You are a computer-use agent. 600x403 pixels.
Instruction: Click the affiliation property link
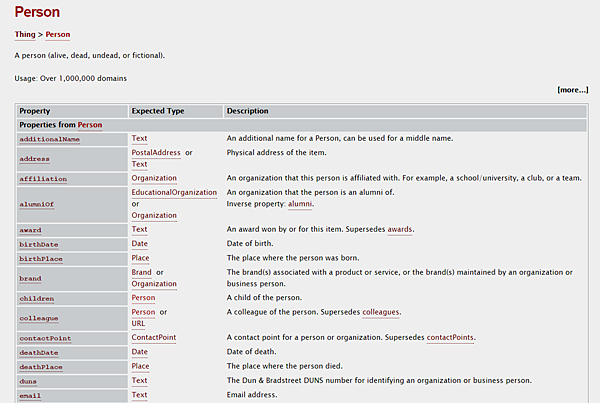click(x=43, y=178)
